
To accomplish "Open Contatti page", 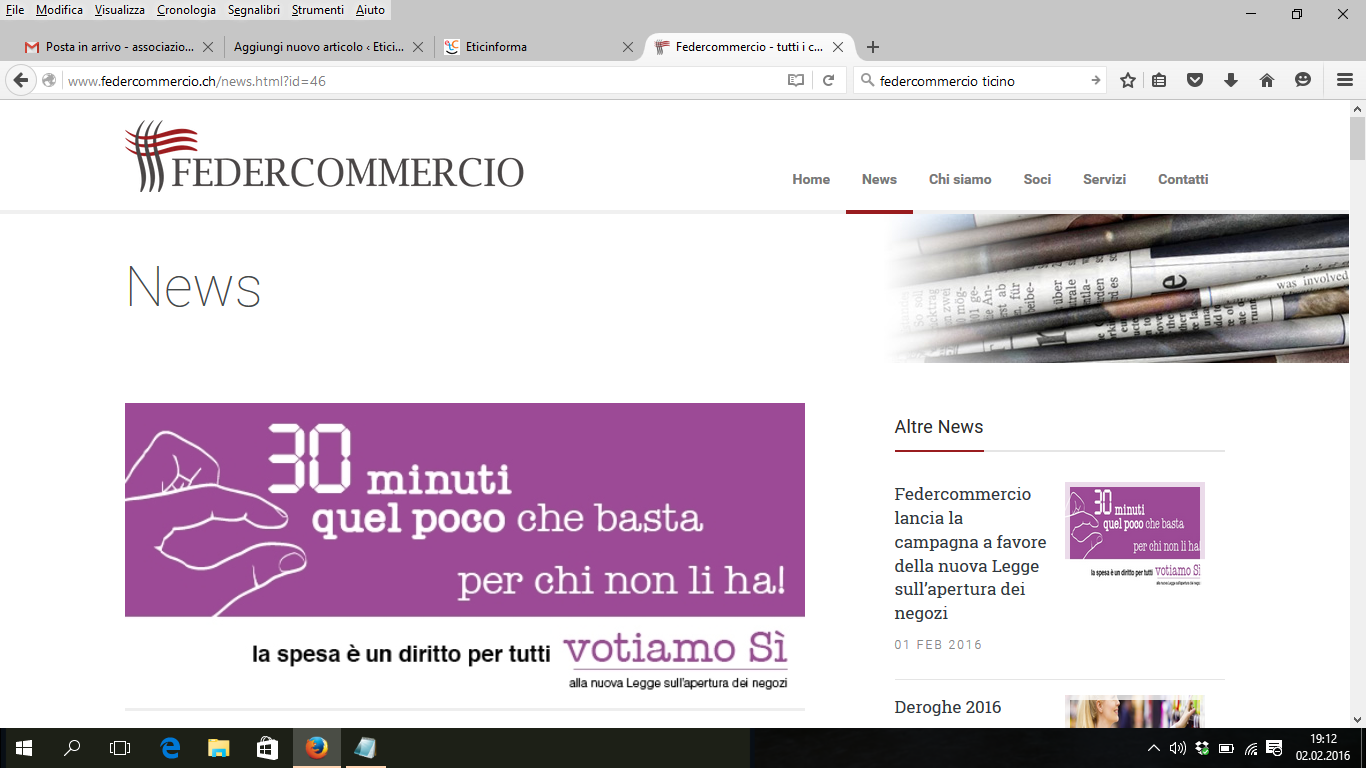I will point(1183,180).
